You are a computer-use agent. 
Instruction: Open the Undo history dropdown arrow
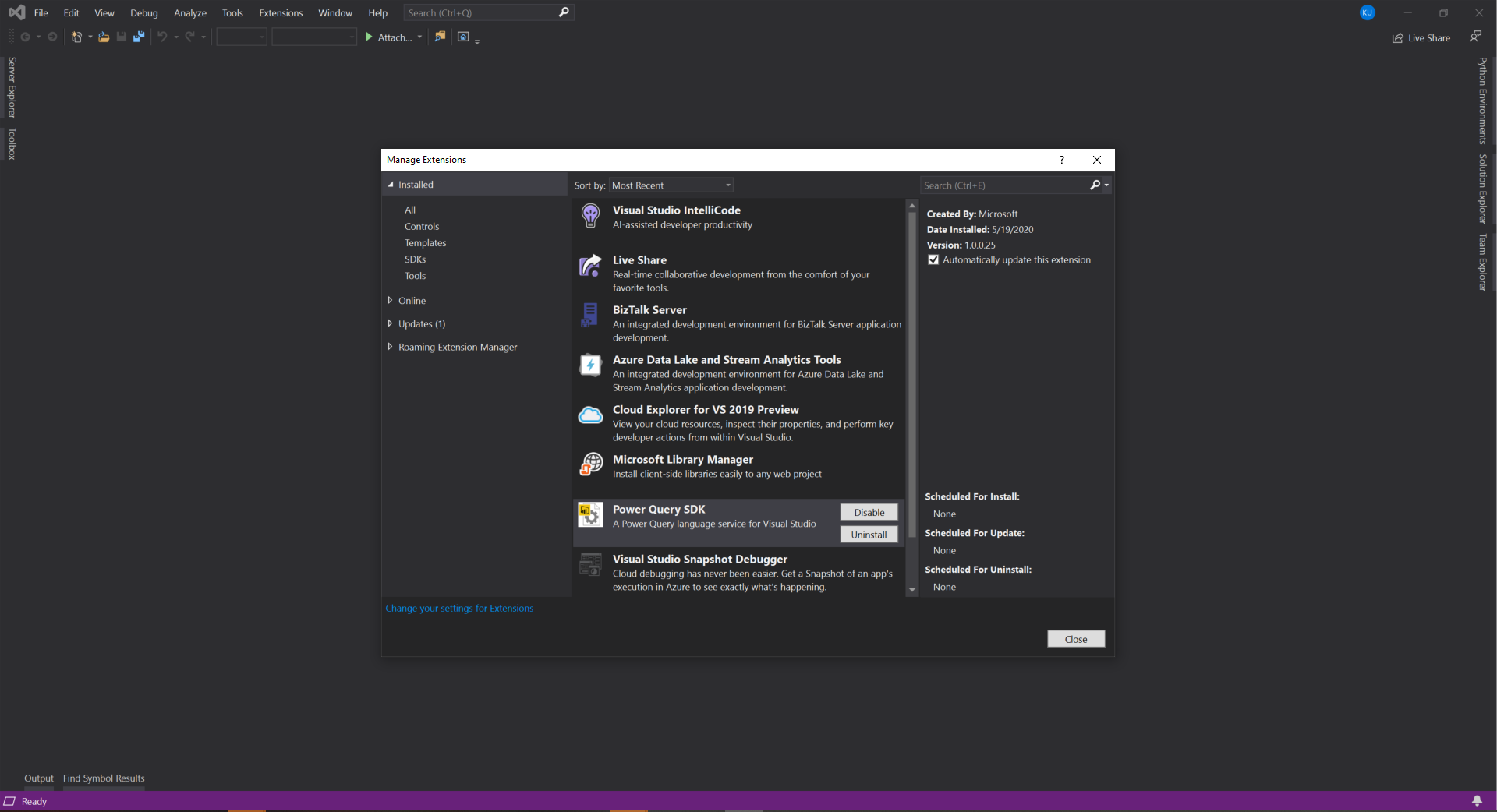(176, 37)
